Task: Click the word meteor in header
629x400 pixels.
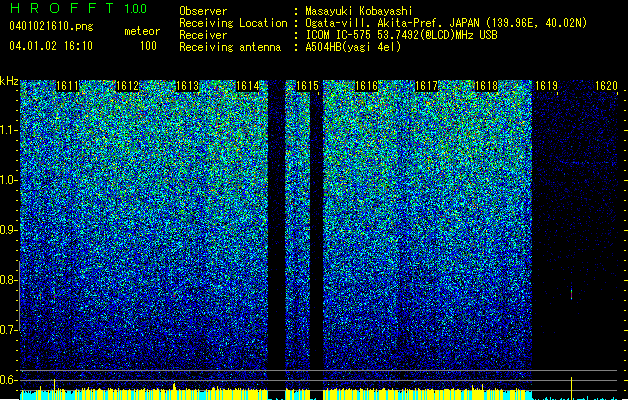Action: tap(142, 31)
